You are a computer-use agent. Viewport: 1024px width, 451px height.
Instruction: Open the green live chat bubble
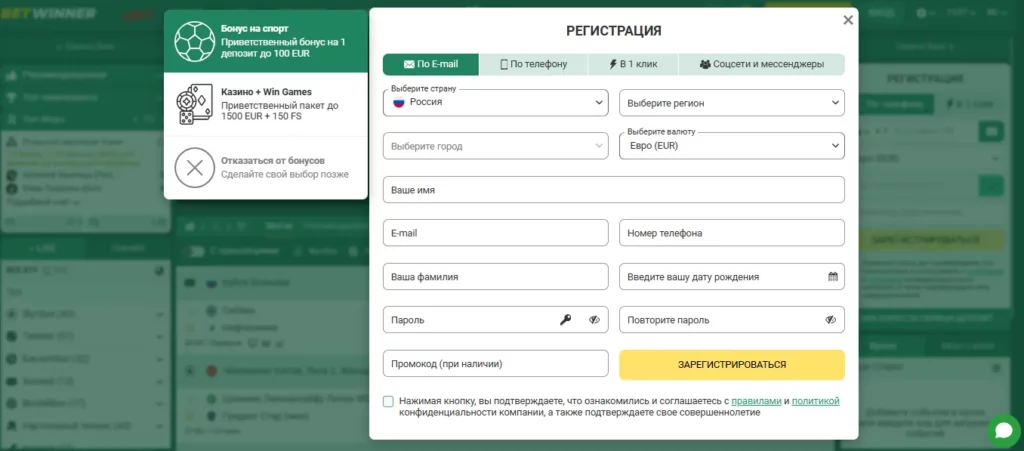coord(1002,431)
